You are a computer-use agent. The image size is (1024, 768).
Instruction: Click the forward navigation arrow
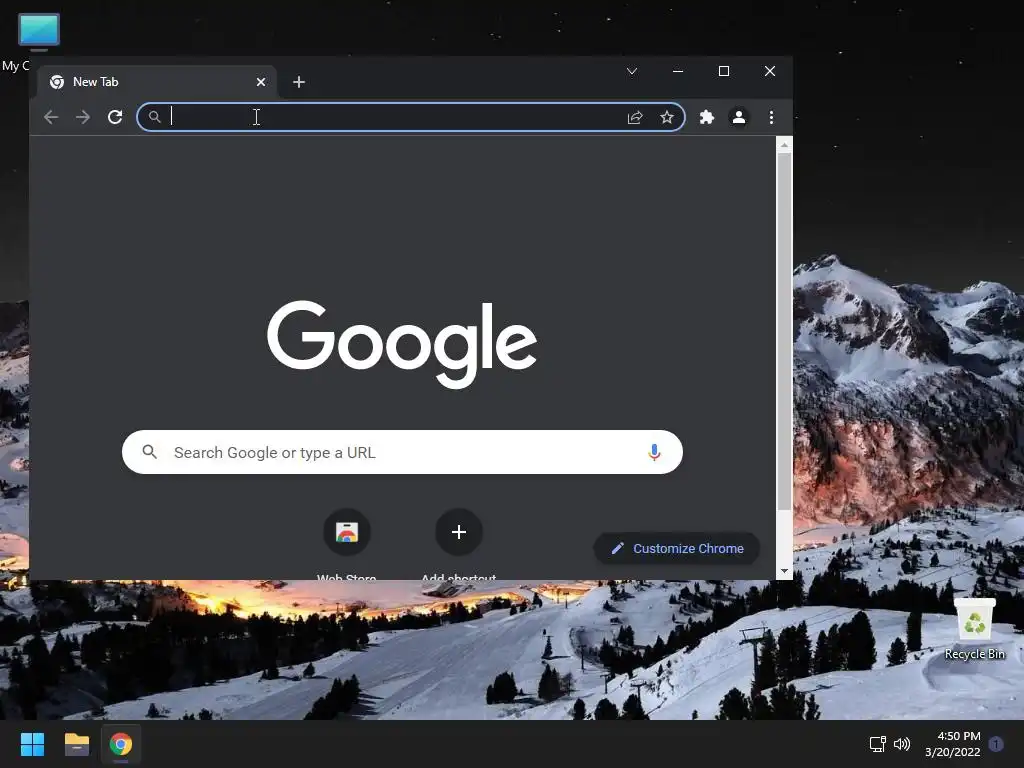coord(83,117)
